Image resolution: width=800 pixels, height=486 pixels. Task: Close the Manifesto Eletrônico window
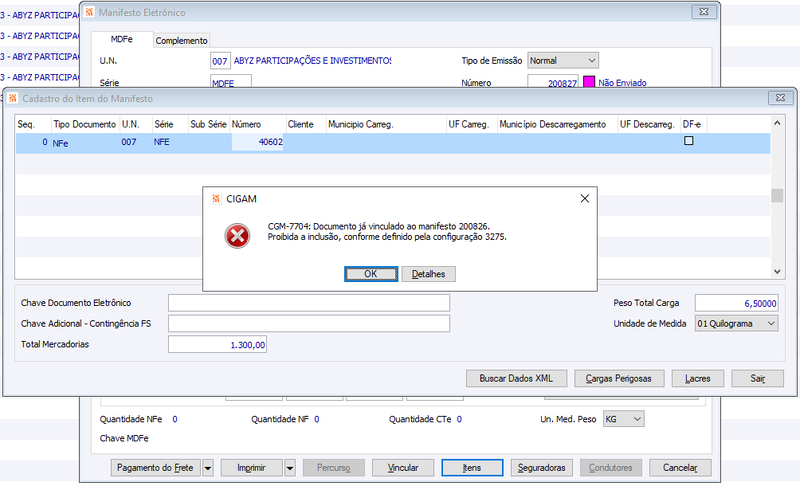tap(704, 12)
